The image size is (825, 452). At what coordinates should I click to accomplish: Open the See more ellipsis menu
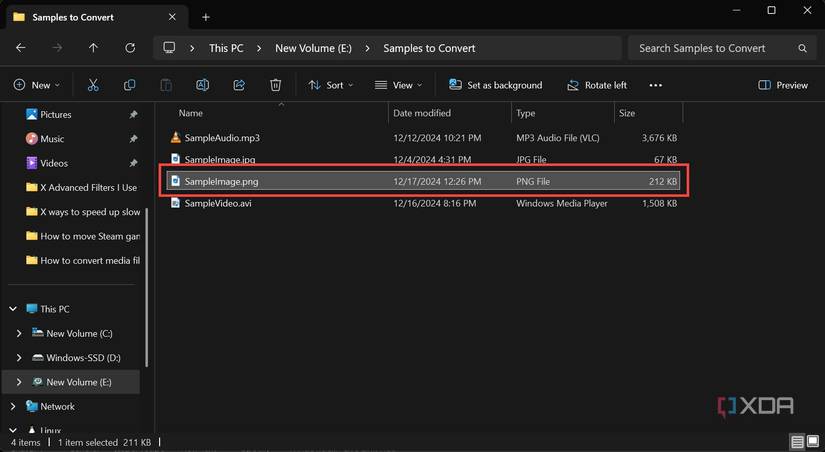tap(656, 85)
